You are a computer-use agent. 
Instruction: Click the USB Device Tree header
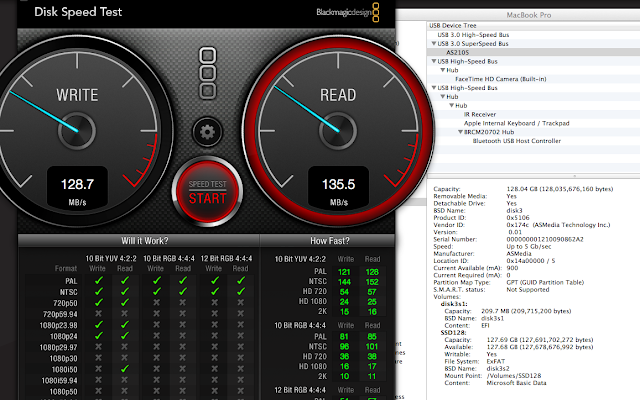click(533, 25)
